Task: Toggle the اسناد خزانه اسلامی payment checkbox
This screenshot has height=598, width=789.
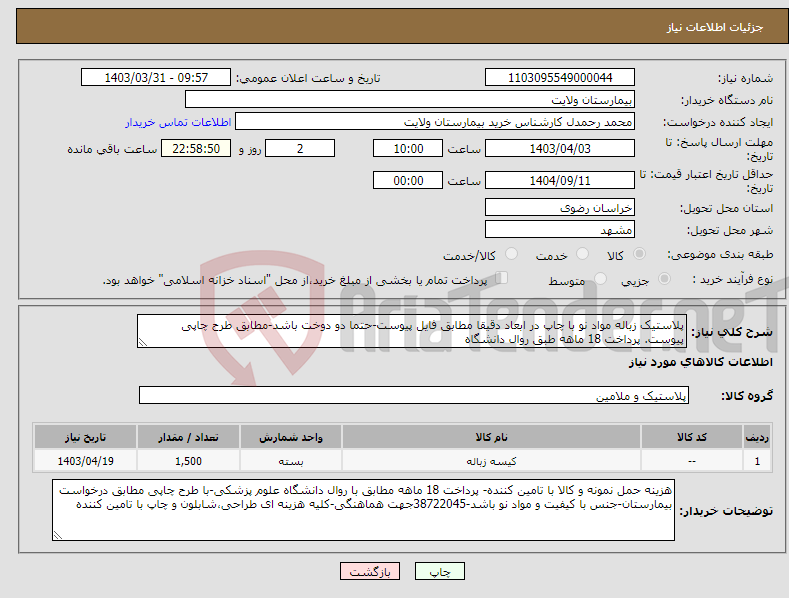Action: coord(502,278)
